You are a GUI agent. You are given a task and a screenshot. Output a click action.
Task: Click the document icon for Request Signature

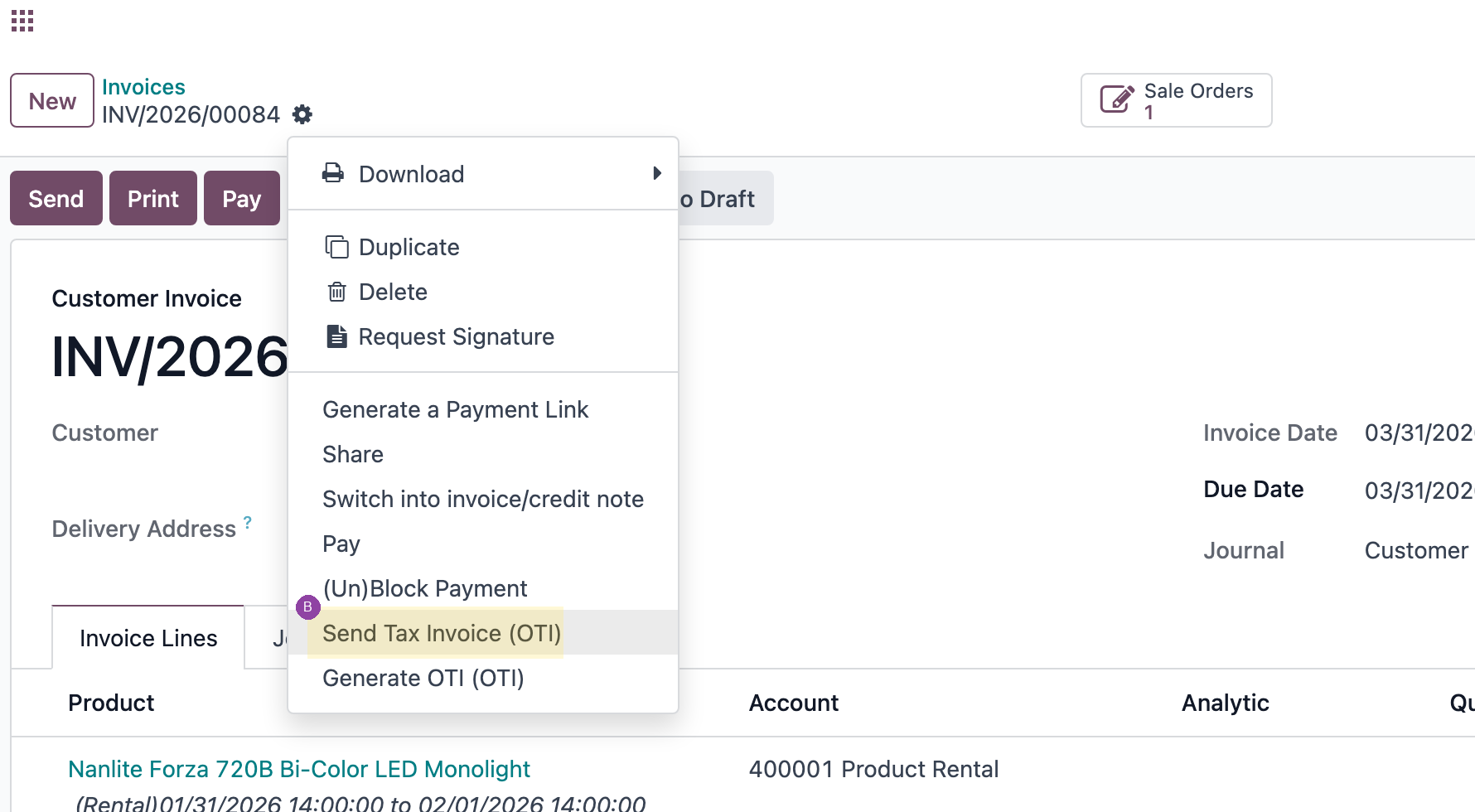click(x=336, y=336)
